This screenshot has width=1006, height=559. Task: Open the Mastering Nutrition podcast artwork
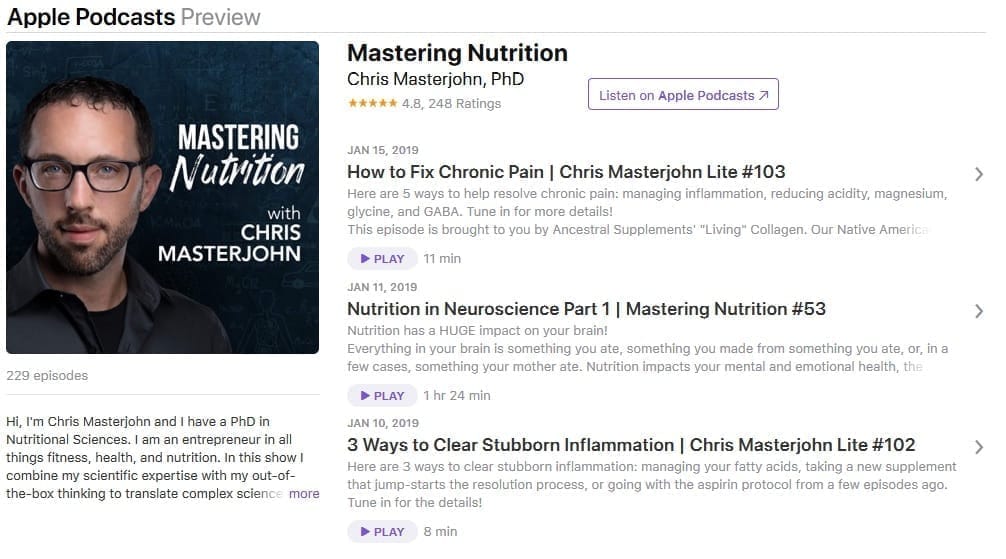pyautogui.click(x=162, y=198)
